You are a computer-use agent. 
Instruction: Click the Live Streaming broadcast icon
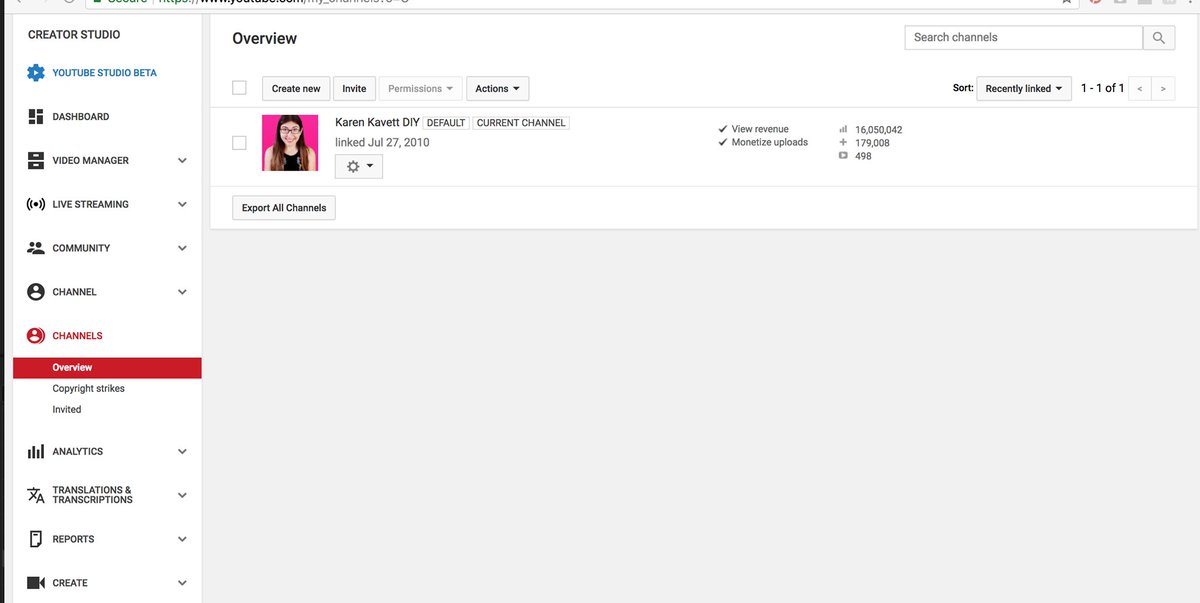[x=36, y=204]
